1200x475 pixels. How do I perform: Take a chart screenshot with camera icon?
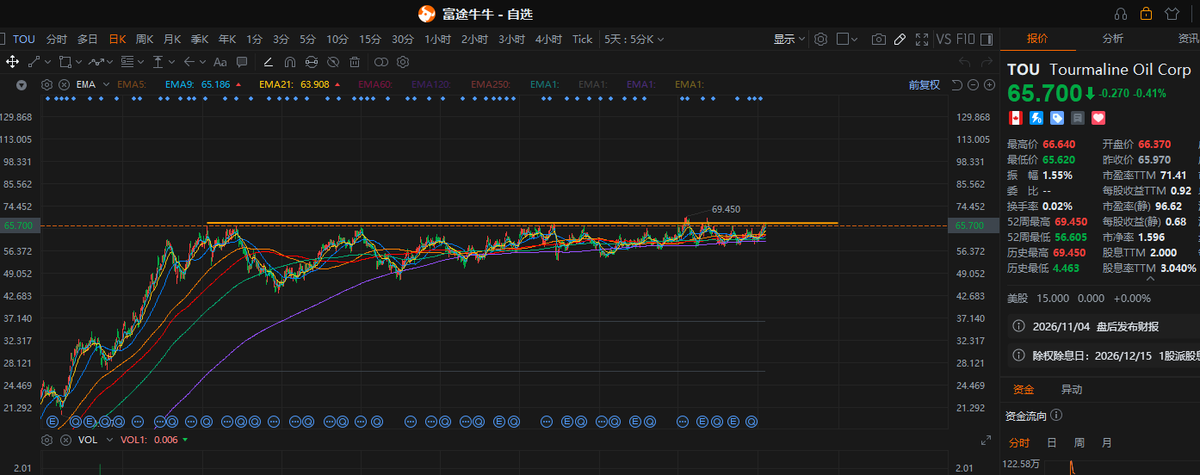point(879,39)
